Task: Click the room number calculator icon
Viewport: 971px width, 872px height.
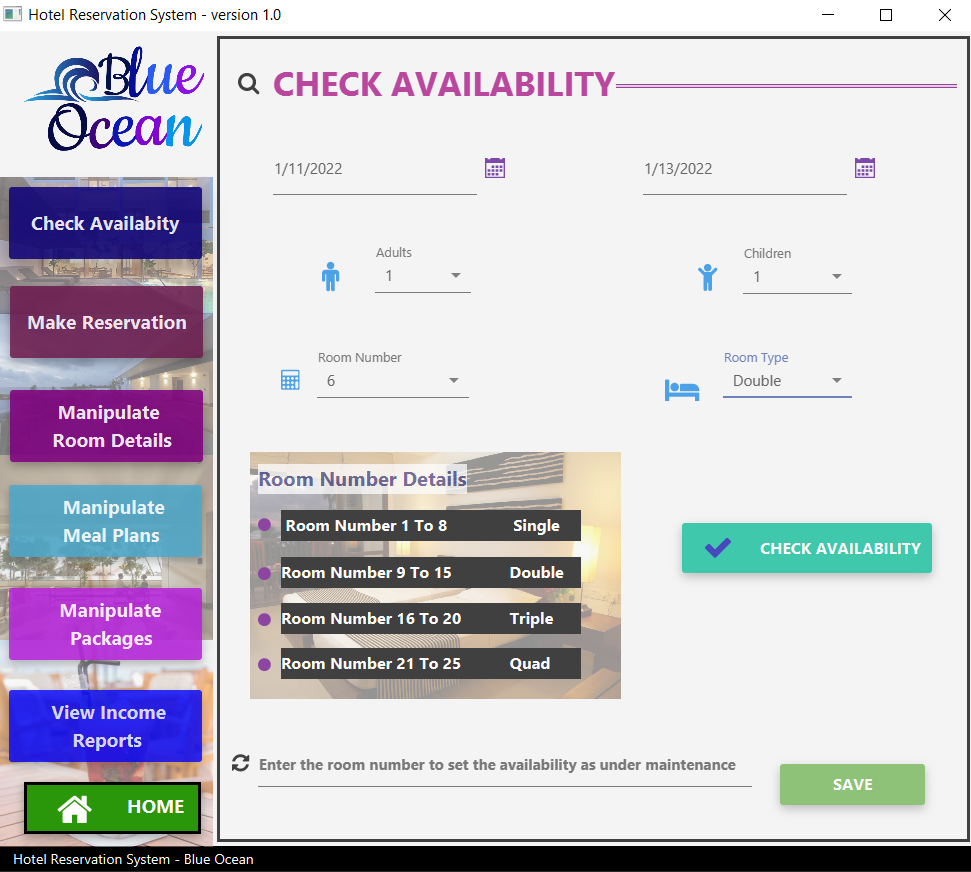Action: click(x=290, y=380)
